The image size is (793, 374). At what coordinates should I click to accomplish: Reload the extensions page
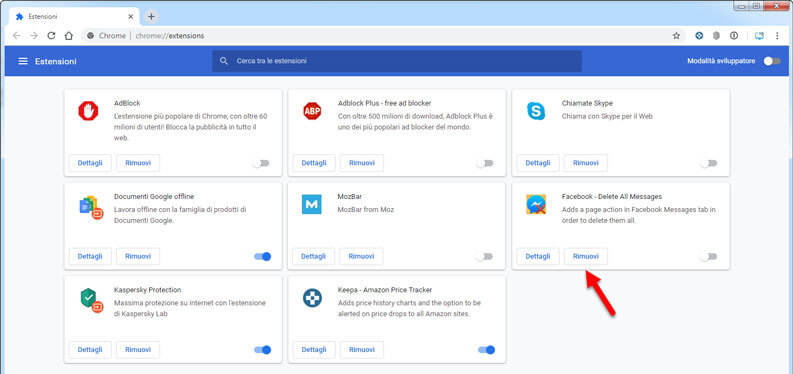pos(51,36)
